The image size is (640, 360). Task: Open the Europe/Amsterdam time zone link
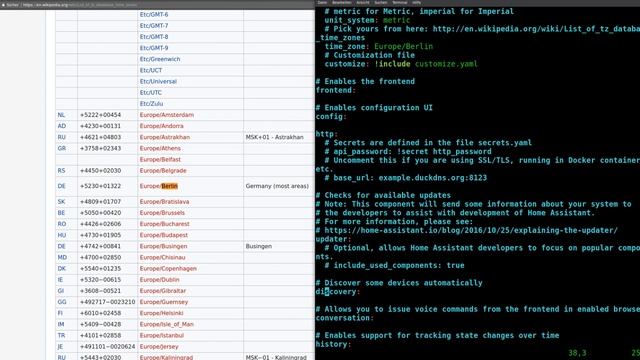coord(167,115)
